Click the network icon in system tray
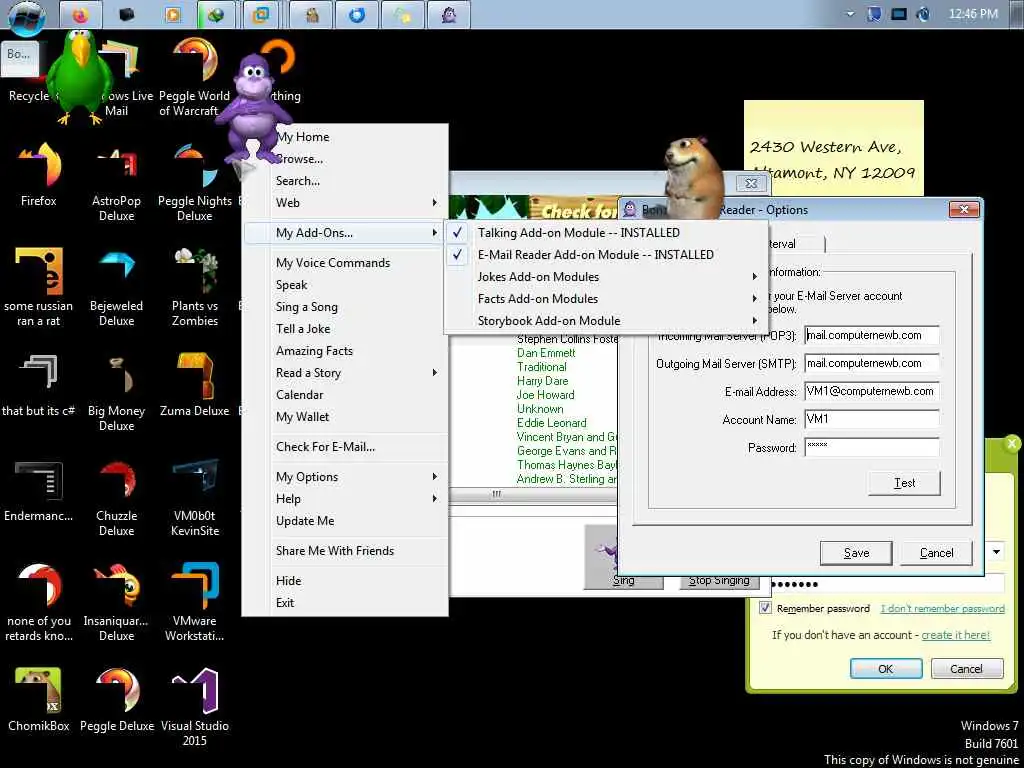1024x768 pixels. (899, 14)
